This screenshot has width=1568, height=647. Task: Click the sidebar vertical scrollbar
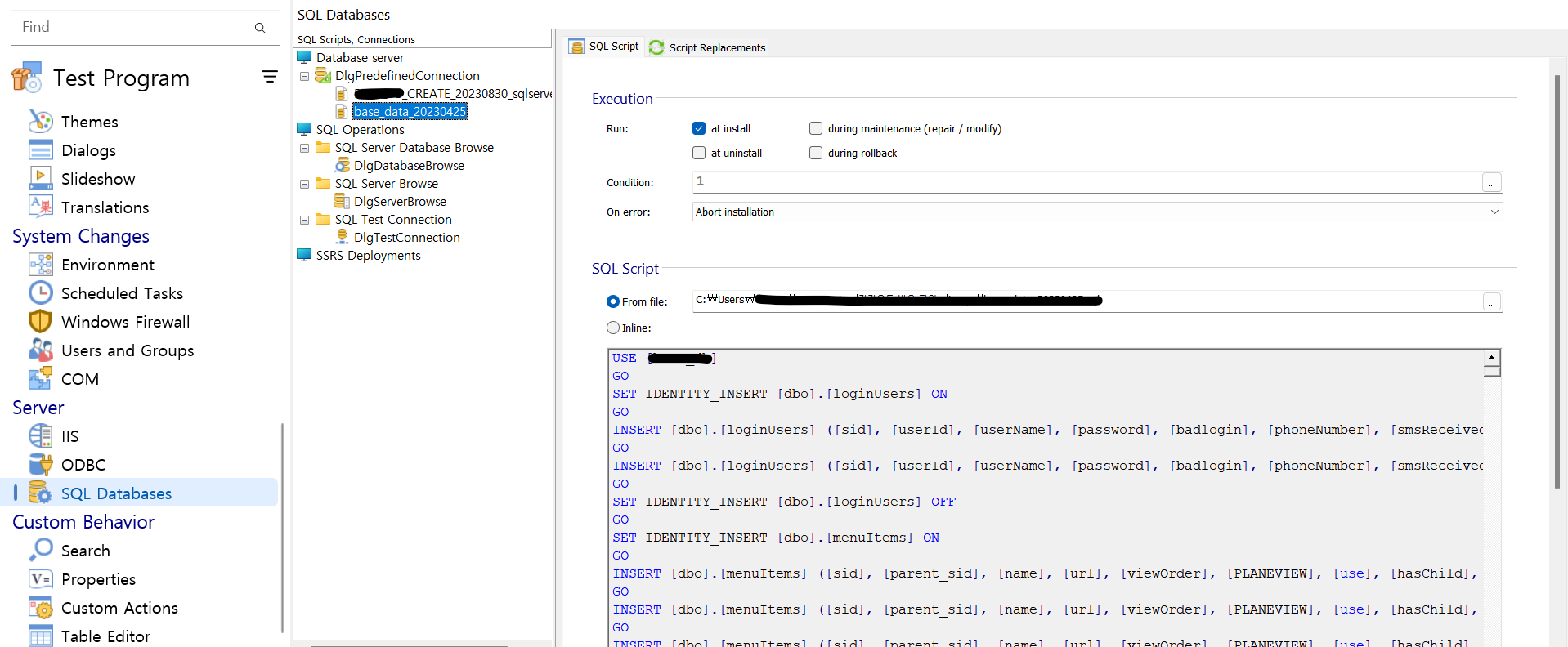[283, 527]
